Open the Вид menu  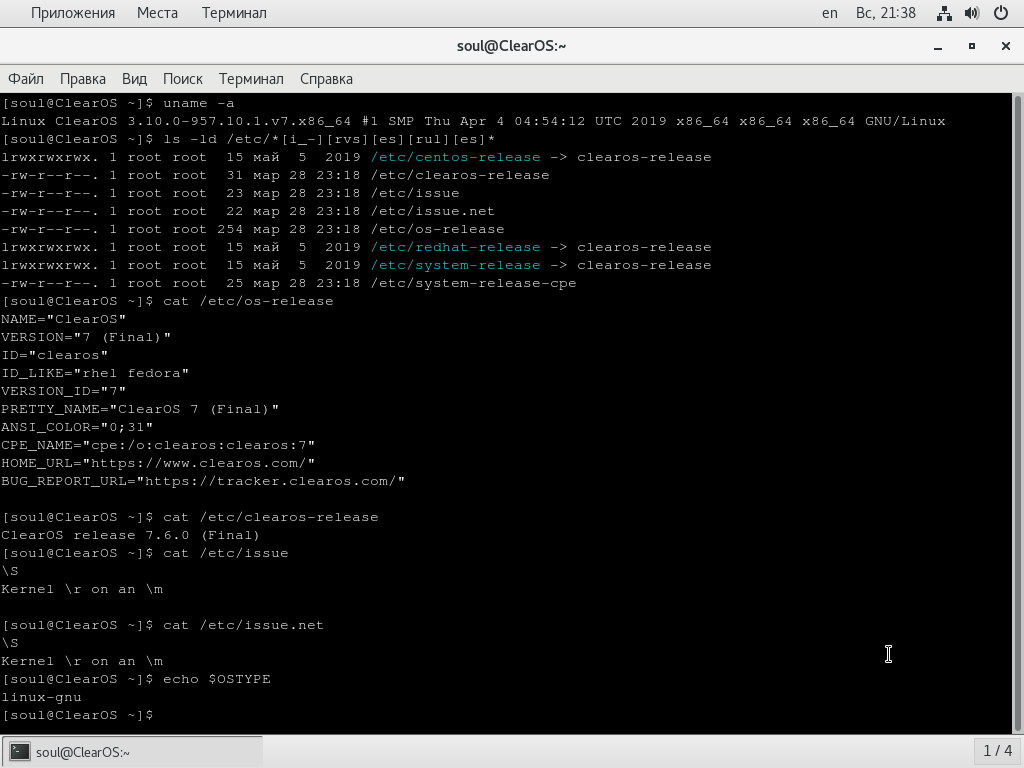click(135, 79)
